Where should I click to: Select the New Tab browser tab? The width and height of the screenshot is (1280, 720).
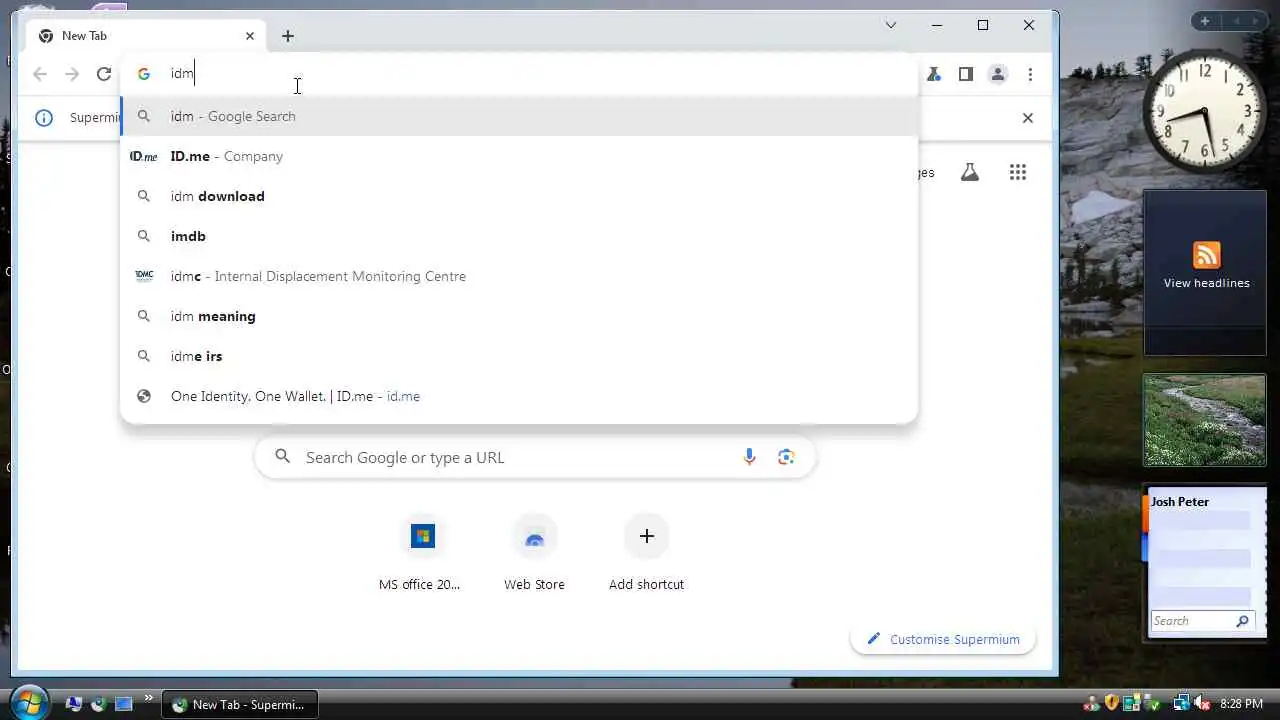[x=145, y=36]
